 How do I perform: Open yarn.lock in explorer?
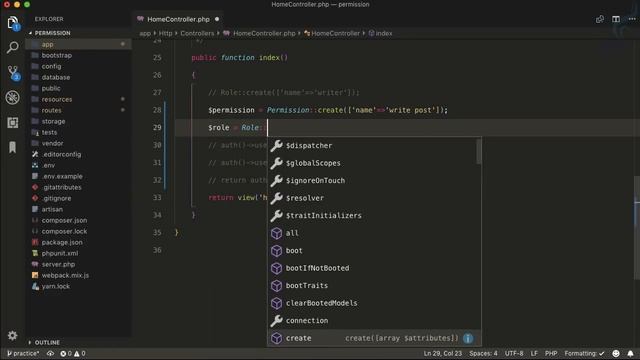click(x=56, y=287)
